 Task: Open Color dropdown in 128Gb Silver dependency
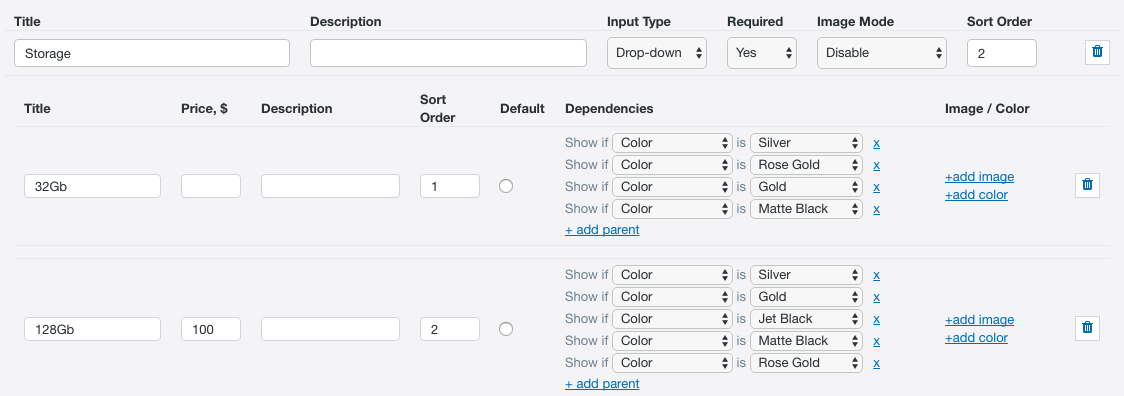pos(672,275)
